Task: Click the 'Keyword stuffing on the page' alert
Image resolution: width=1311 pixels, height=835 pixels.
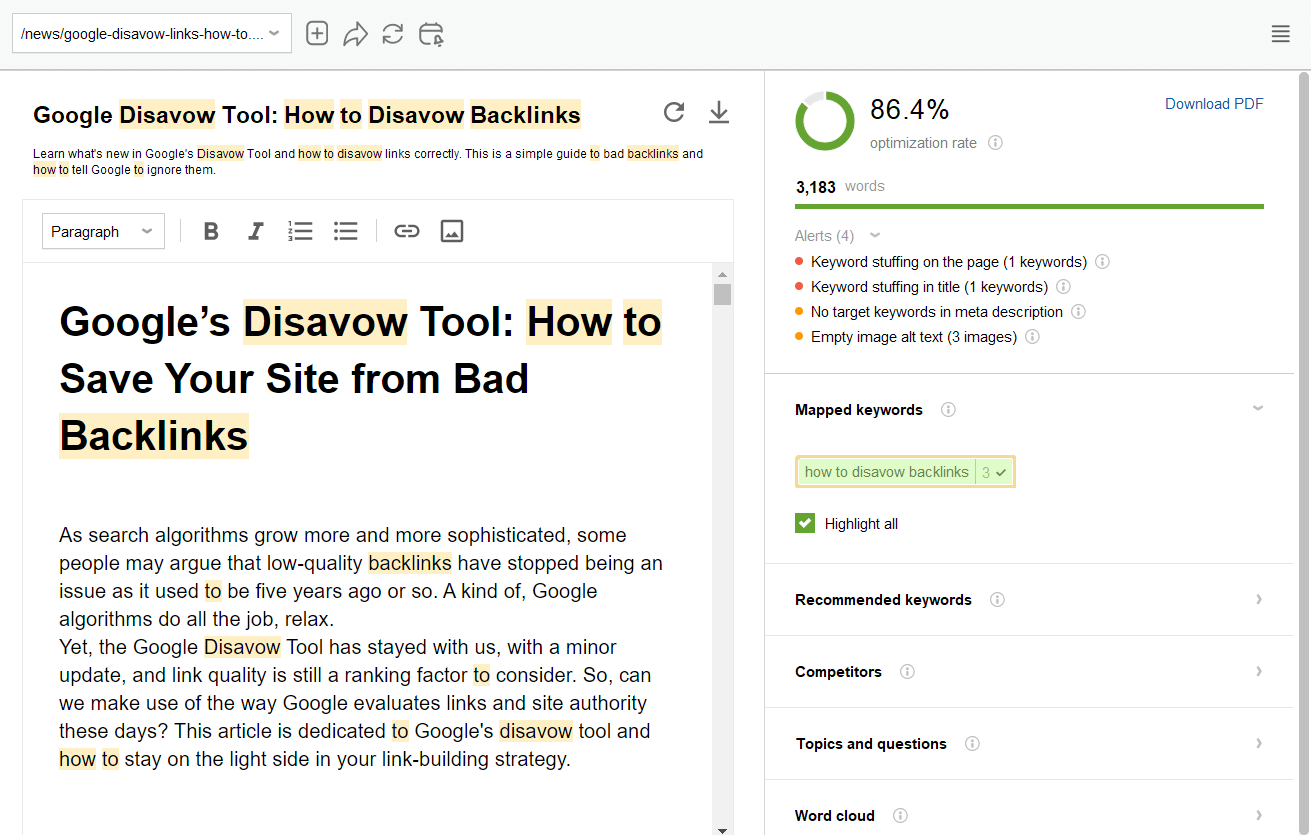Action: (949, 262)
